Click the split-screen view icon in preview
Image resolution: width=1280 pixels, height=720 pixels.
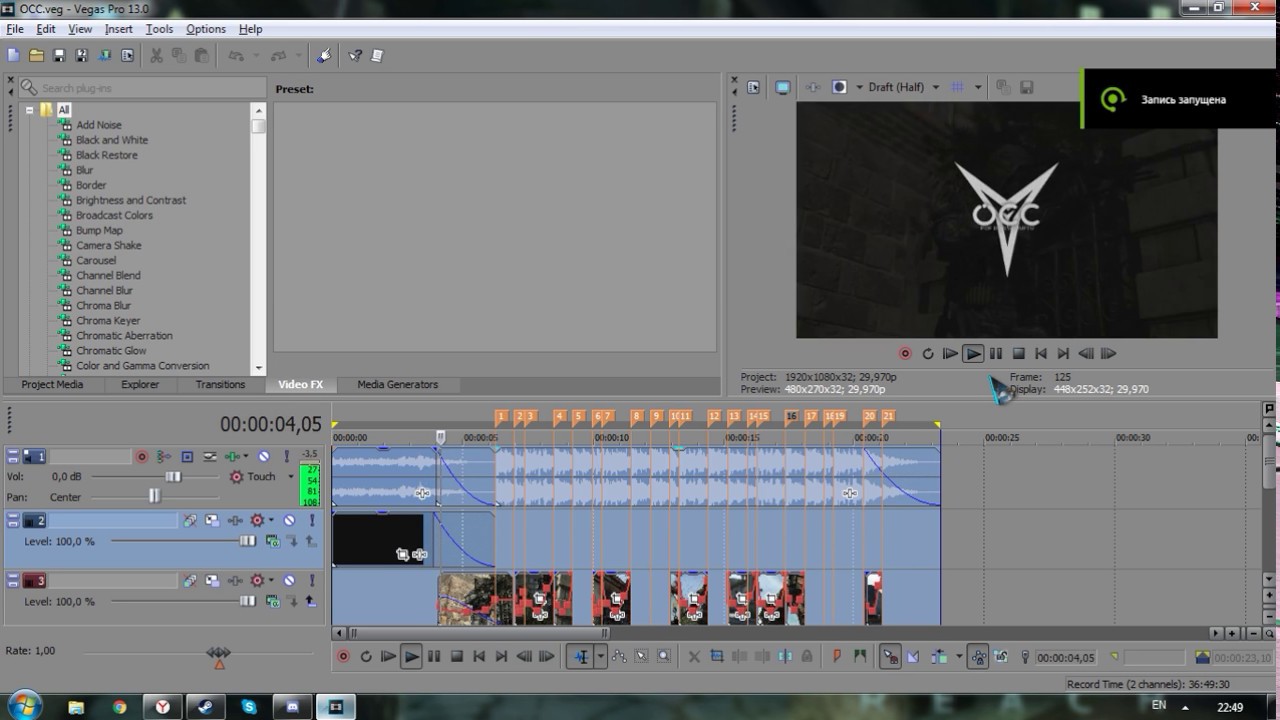point(840,87)
